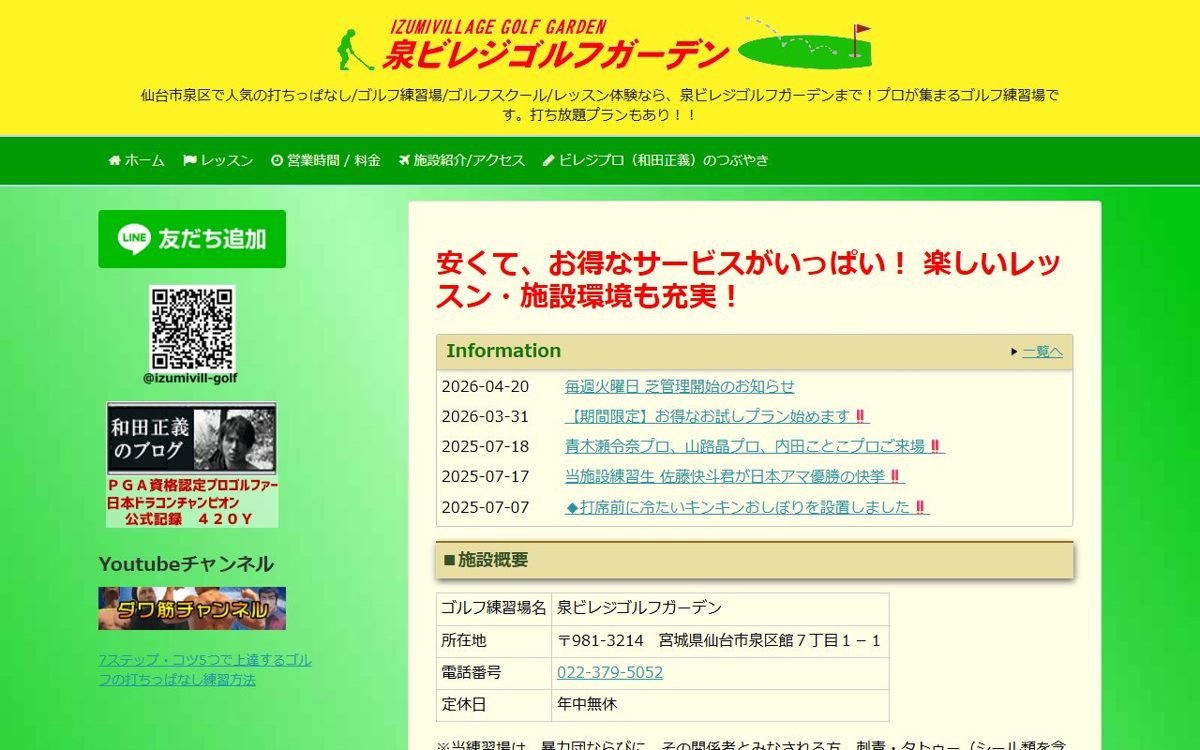The width and height of the screenshot is (1200, 750).
Task: Open the レッスン menu item
Action: pos(218,160)
